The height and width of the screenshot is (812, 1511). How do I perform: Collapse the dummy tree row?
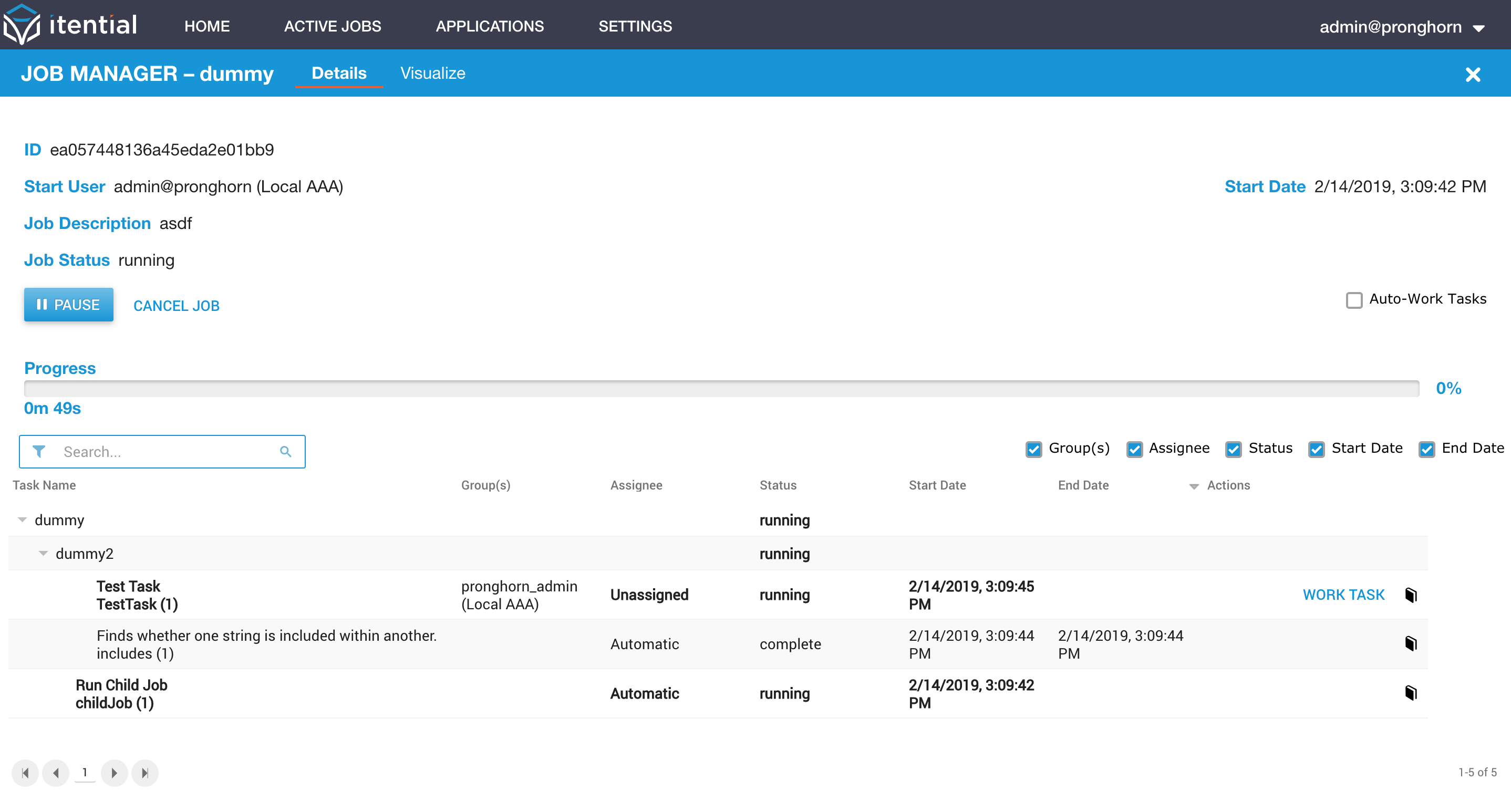[22, 519]
